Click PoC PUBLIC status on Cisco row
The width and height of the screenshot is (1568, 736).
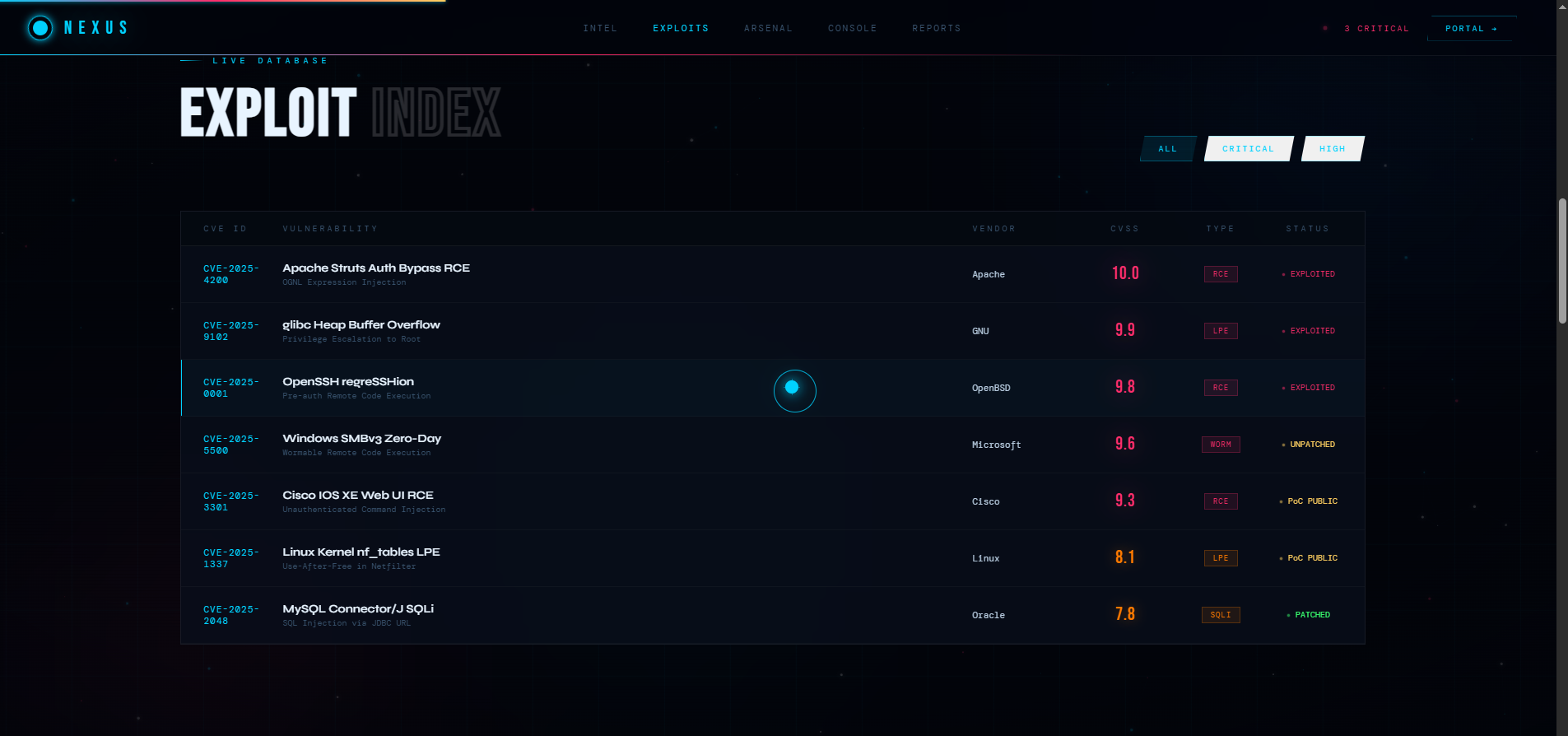1309,501
